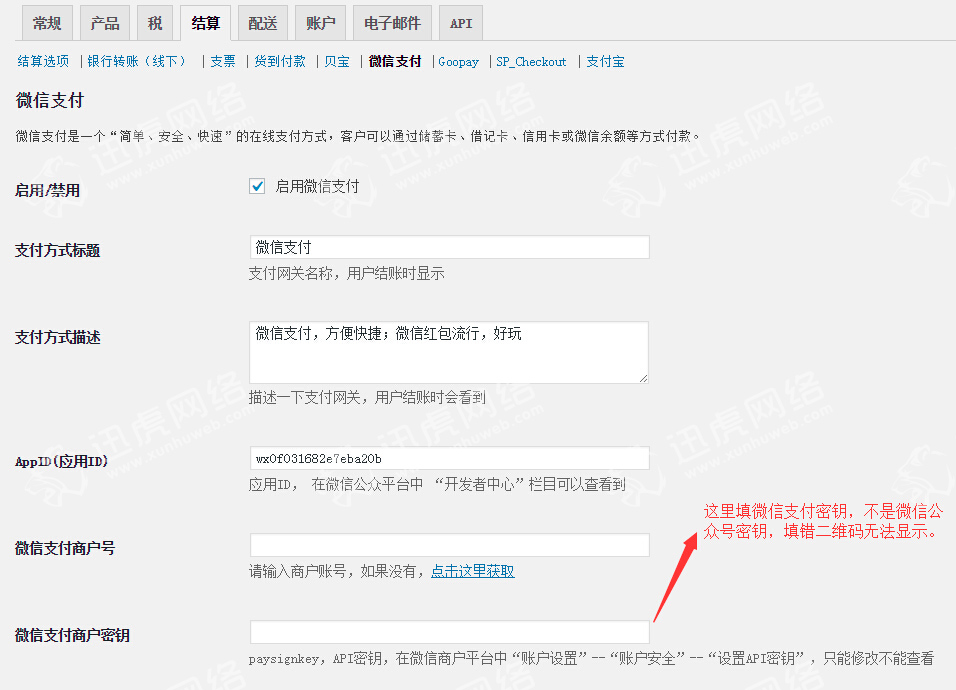Click the 微信支付商户号 label
The image size is (956, 690).
(x=65, y=548)
